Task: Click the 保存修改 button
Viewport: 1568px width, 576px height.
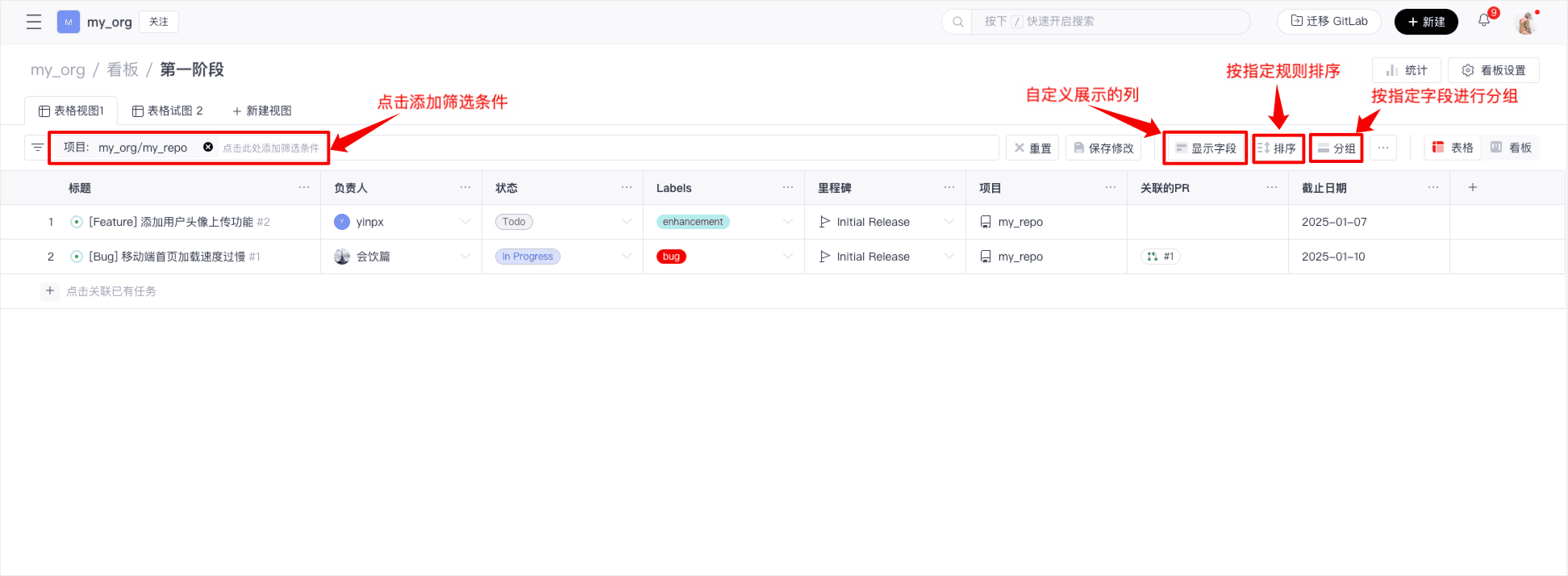Action: pos(1103,148)
